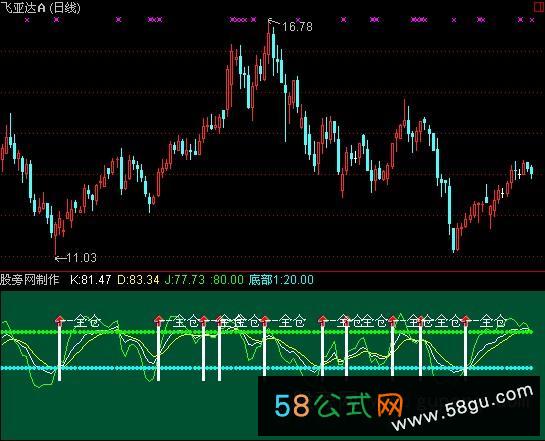Screen dimensions: 545x441
Task: Click the red horizontal divider between the panels
Action: pyautogui.click(x=272, y=271)
